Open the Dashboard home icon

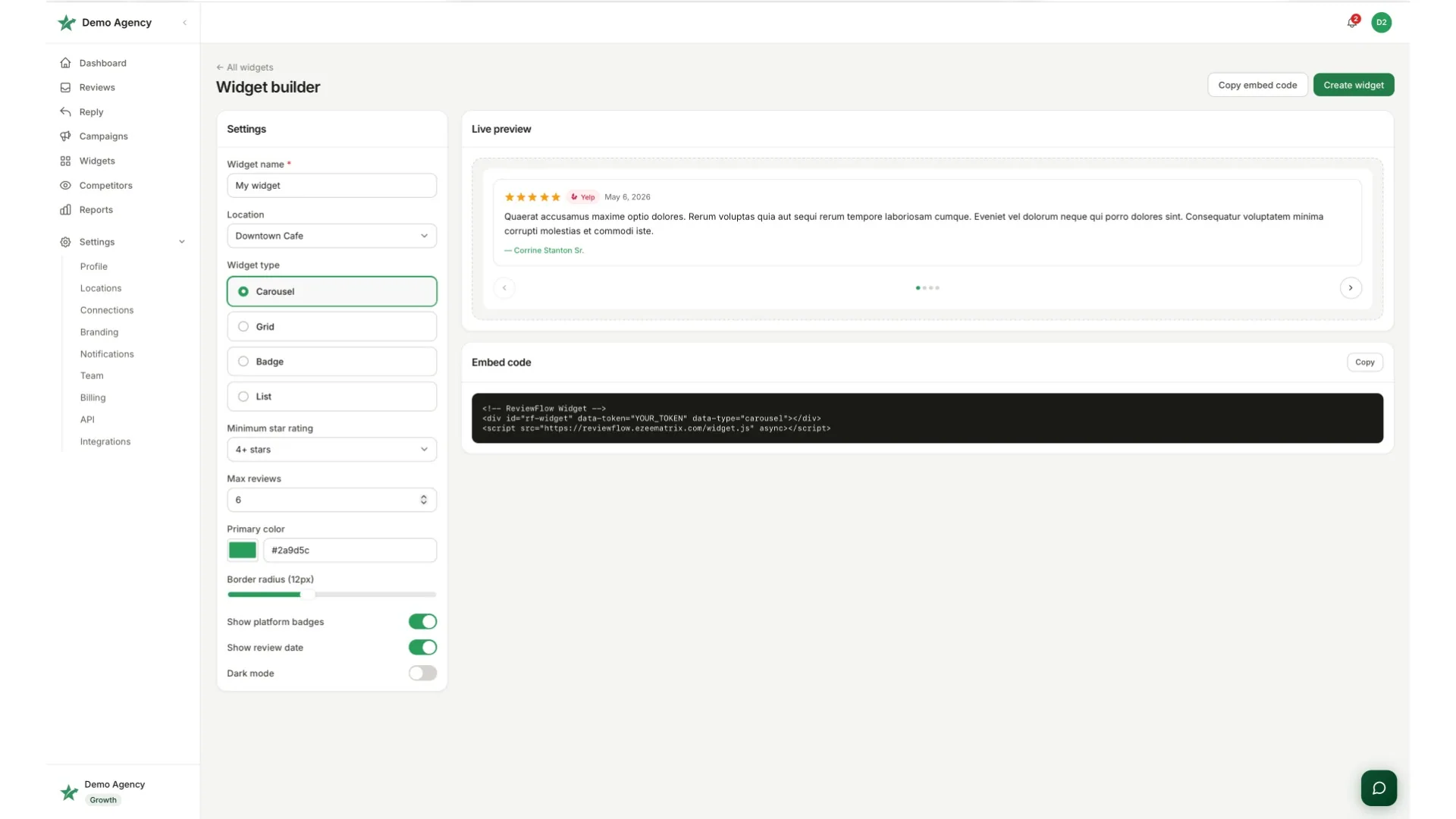point(65,63)
